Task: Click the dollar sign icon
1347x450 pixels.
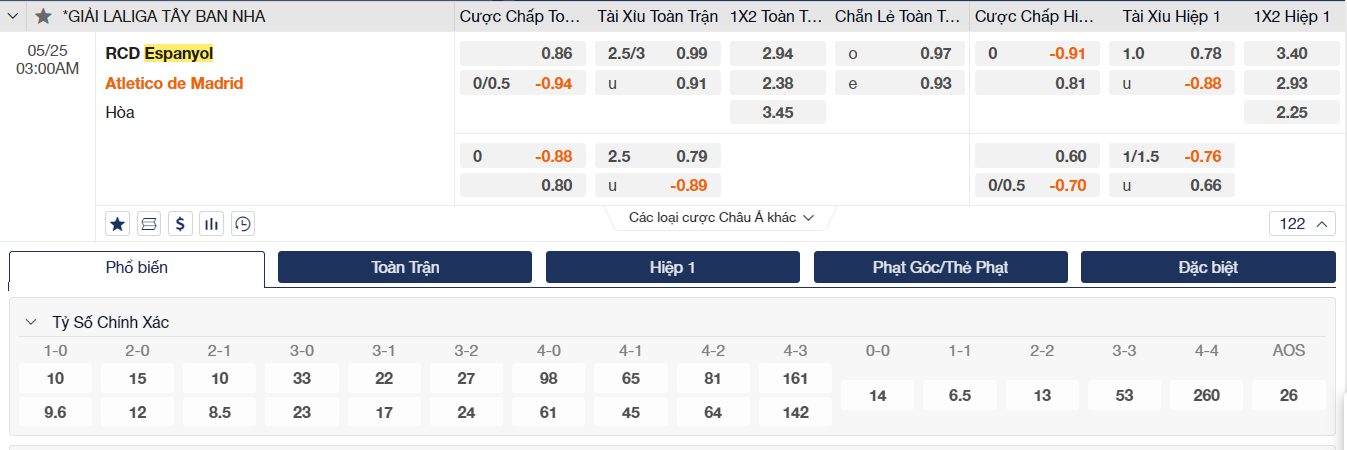Action: pos(180,223)
